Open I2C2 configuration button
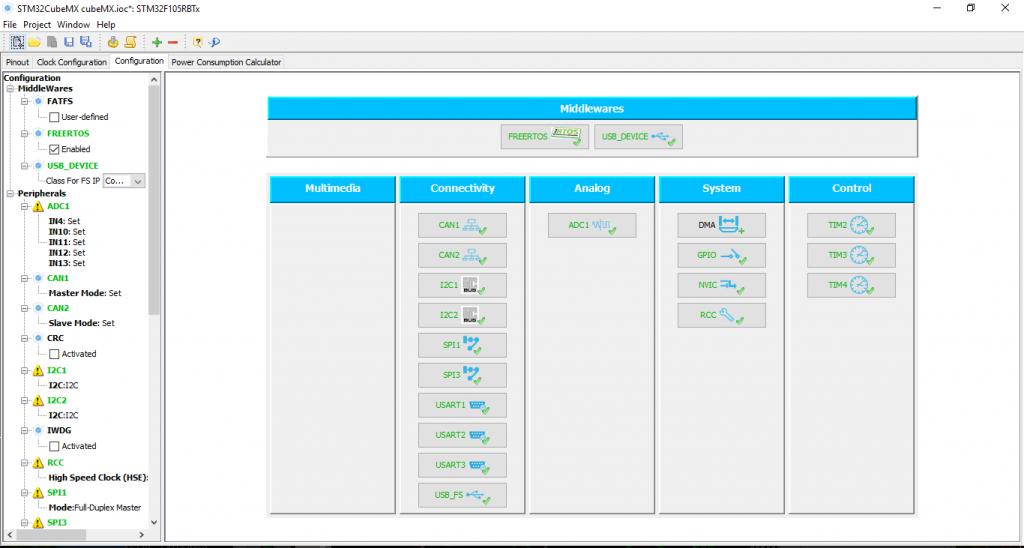The image size is (1024, 548). click(x=462, y=315)
